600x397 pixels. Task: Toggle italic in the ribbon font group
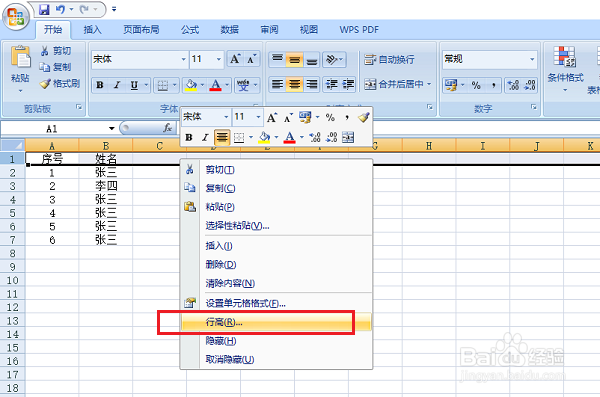pos(117,85)
